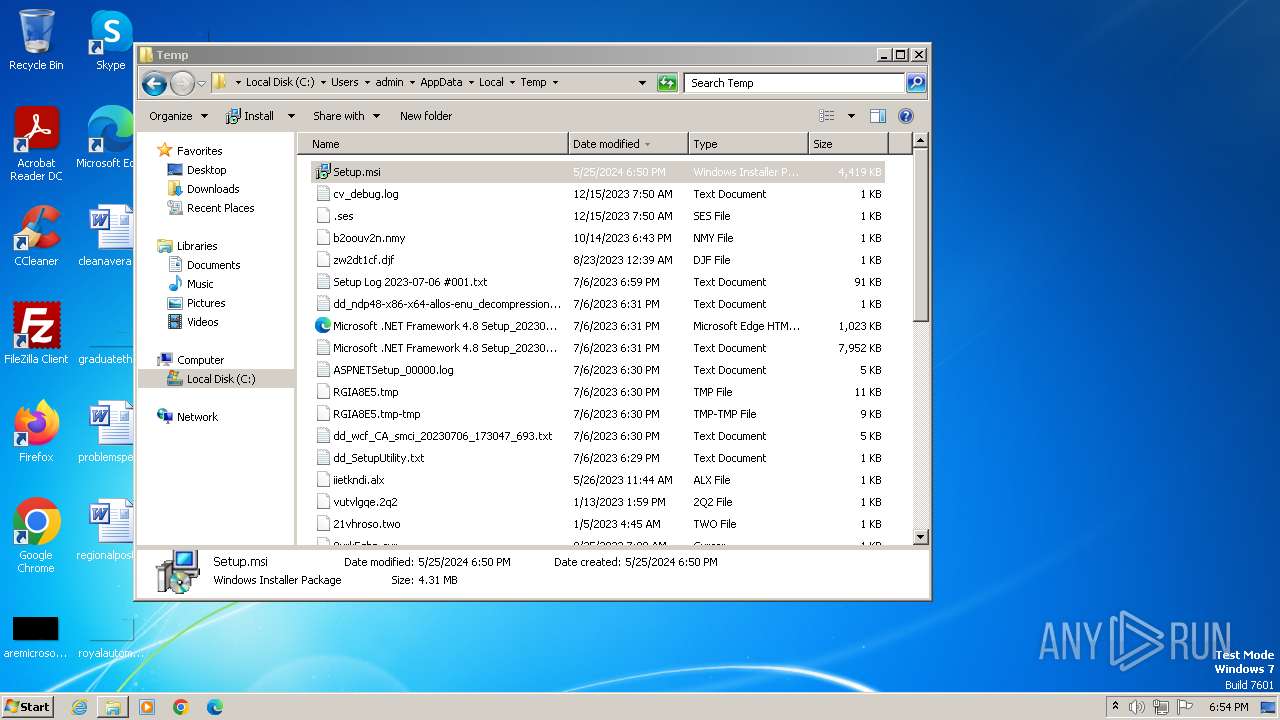Open the Organize dropdown menu

pos(178,116)
